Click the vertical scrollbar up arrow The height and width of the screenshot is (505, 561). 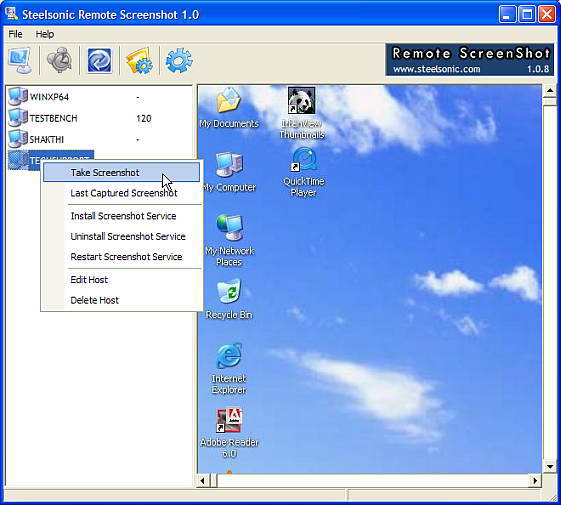550,91
